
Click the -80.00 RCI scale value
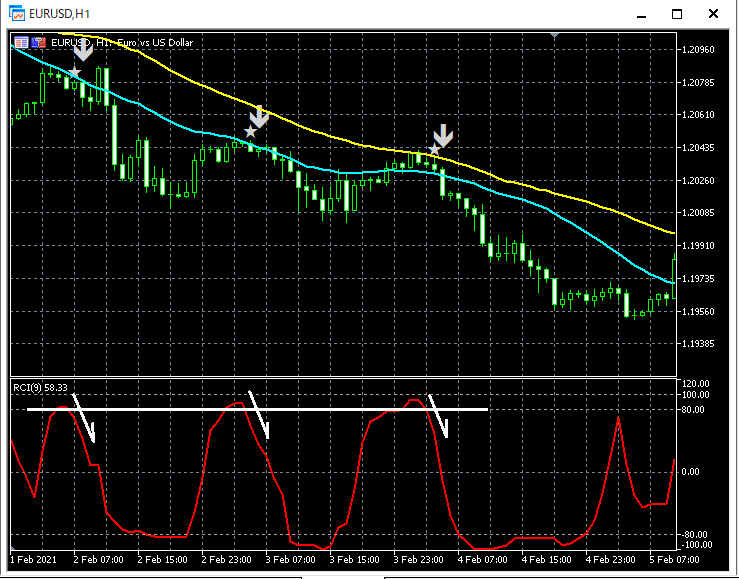pos(694,534)
